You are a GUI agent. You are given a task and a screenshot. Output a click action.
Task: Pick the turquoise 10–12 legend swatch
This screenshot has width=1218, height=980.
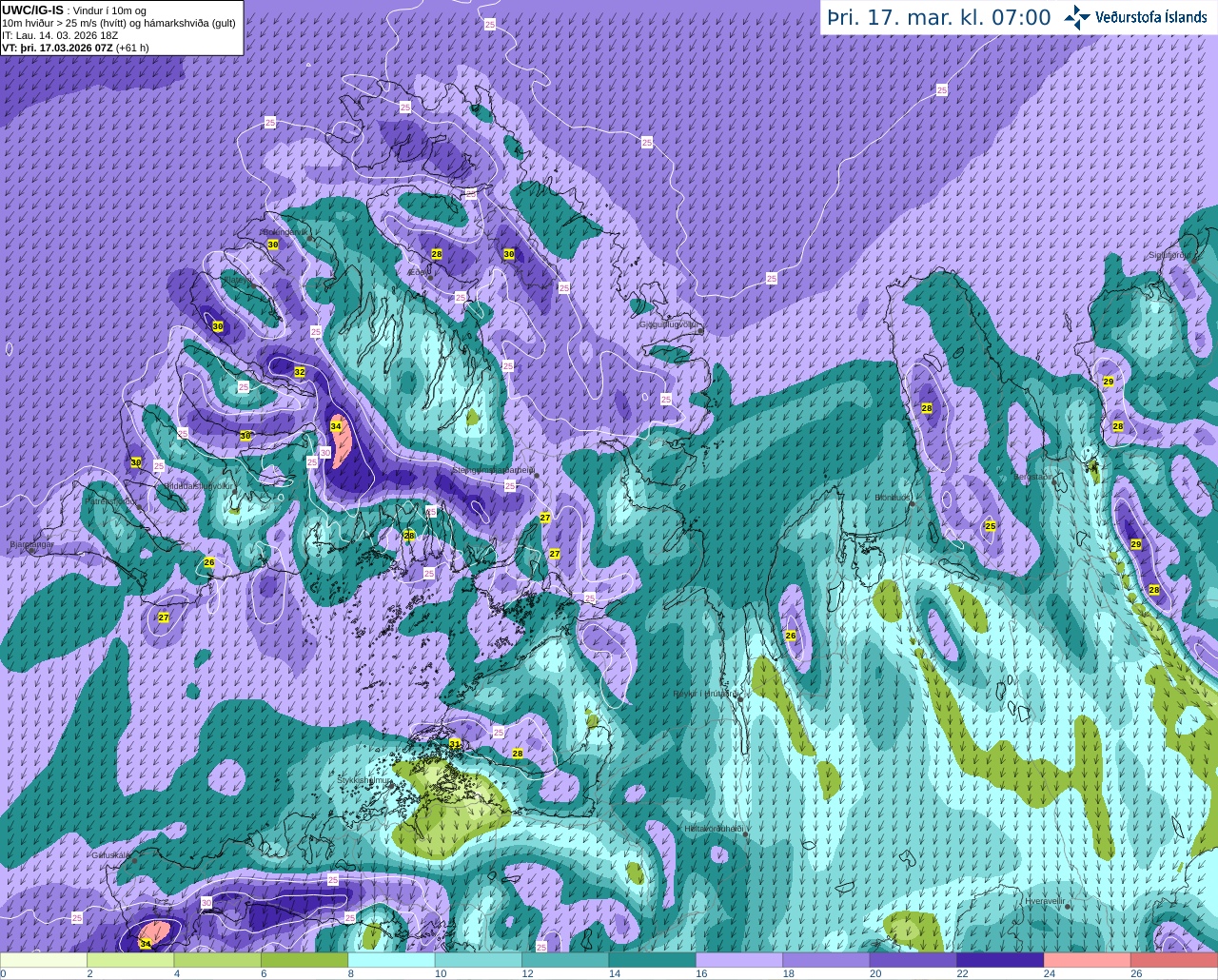pos(478,960)
